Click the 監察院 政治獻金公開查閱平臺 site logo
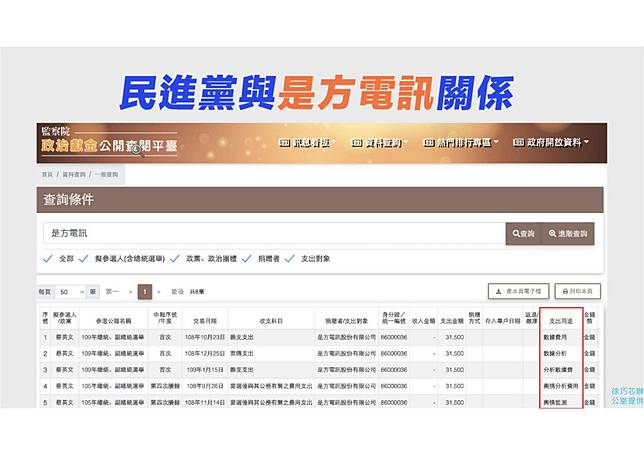The width and height of the screenshot is (644, 455). (109, 140)
